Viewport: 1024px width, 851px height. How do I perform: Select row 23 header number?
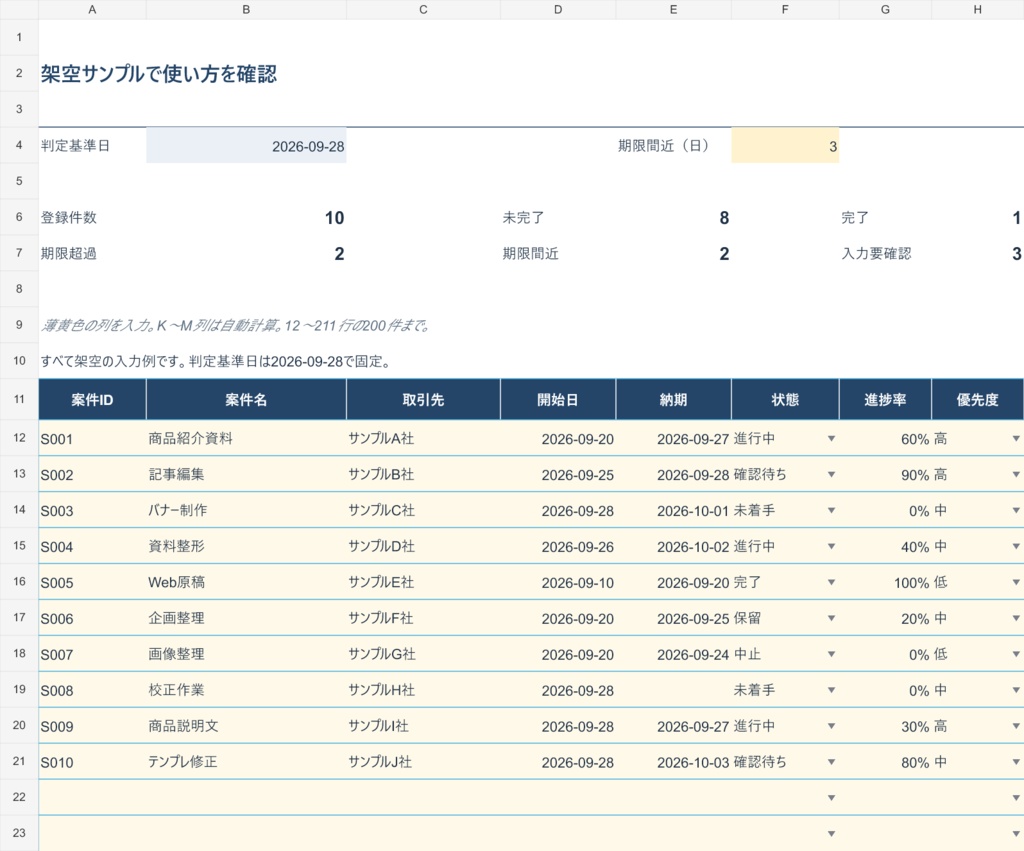click(x=19, y=833)
